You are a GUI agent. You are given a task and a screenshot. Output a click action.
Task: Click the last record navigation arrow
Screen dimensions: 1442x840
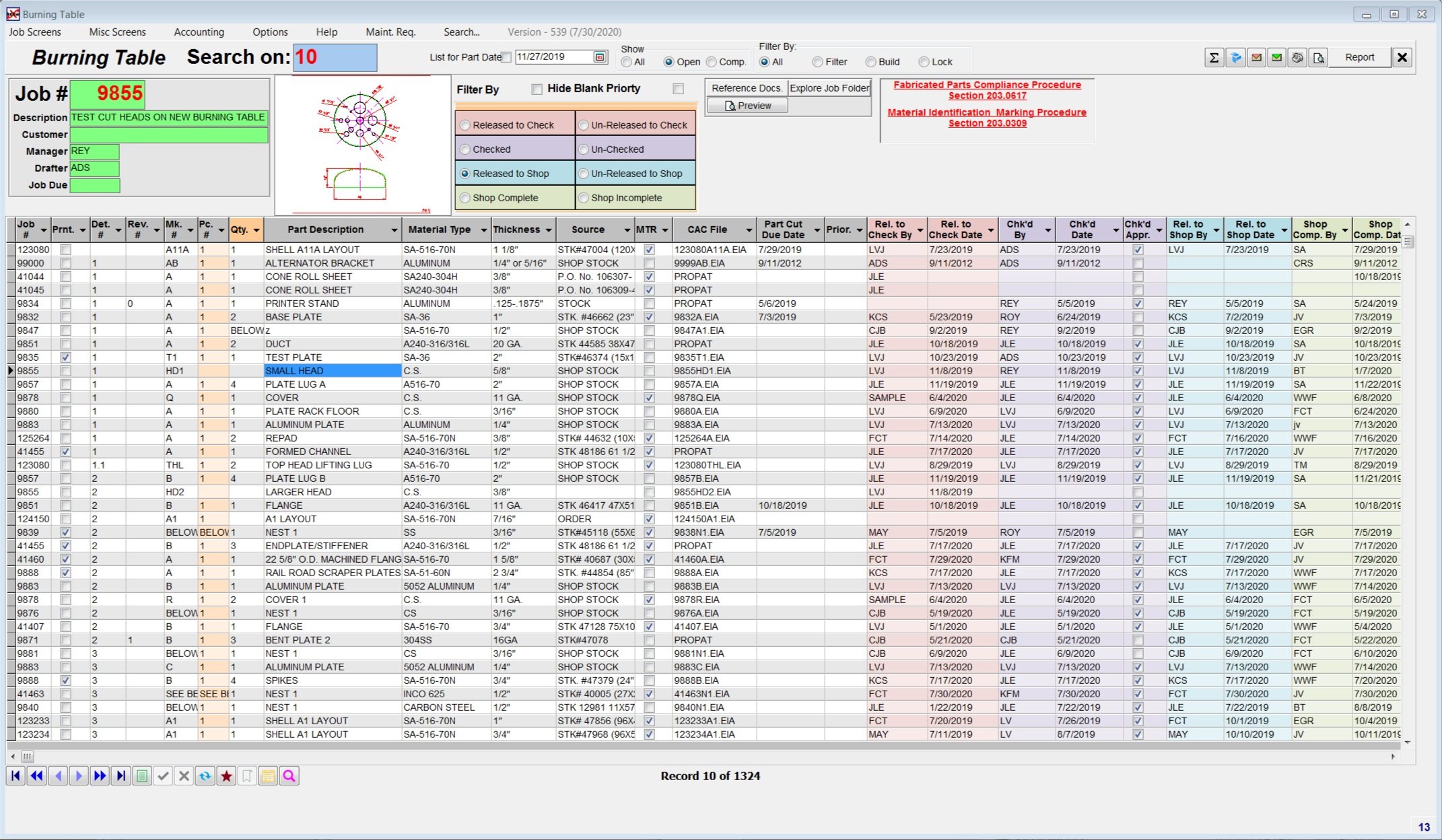coord(121,775)
